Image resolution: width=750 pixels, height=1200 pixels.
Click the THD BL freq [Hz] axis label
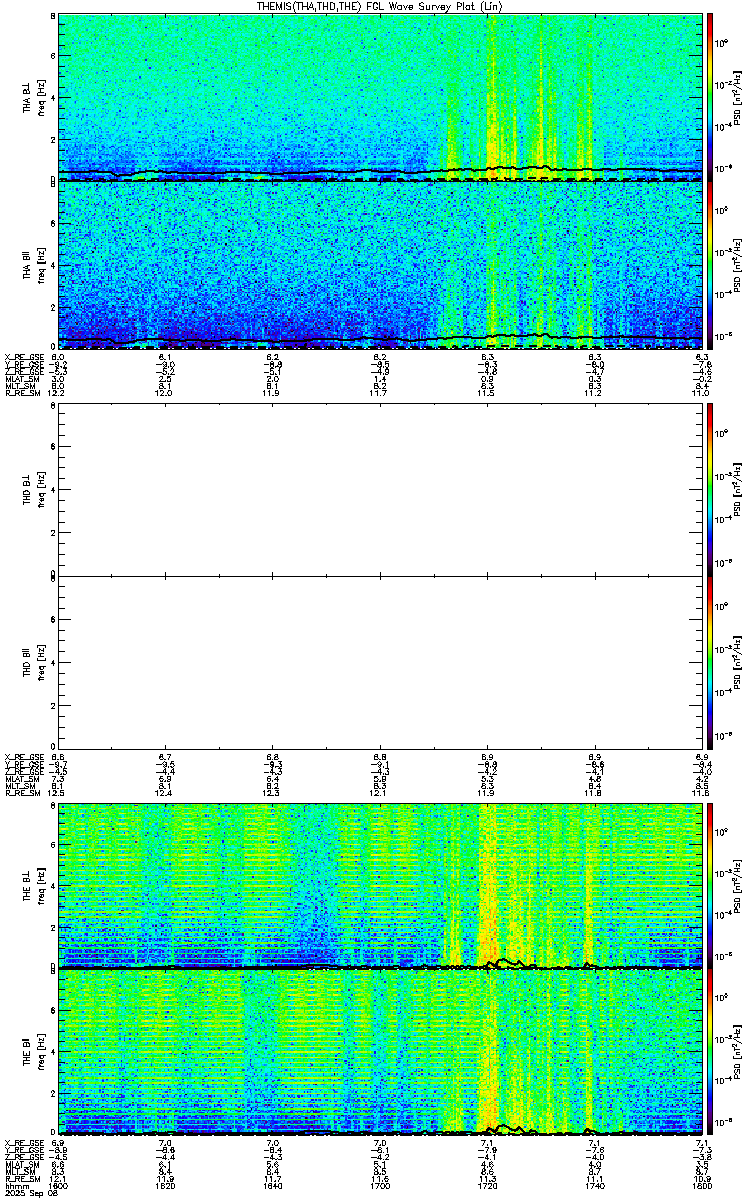pos(40,489)
